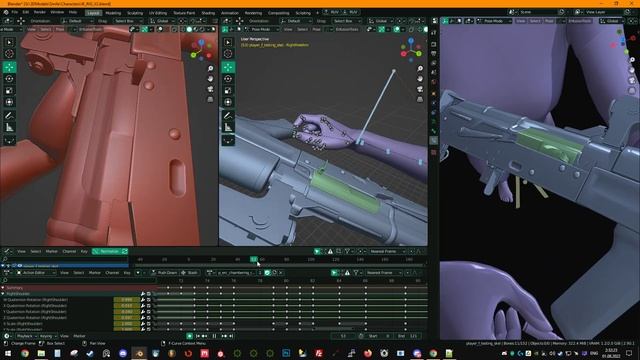Toggle fake user shield for action

pyautogui.click(x=267, y=273)
